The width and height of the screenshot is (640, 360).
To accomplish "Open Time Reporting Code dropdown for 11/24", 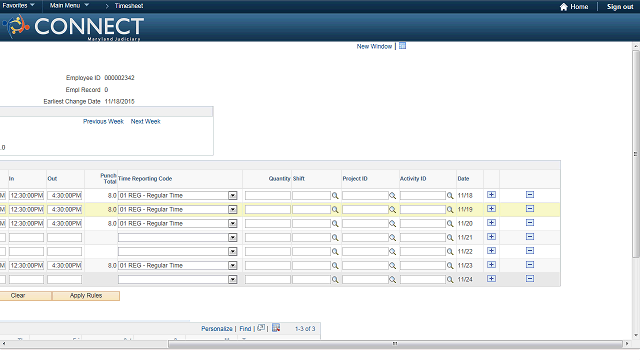I will [x=233, y=280].
